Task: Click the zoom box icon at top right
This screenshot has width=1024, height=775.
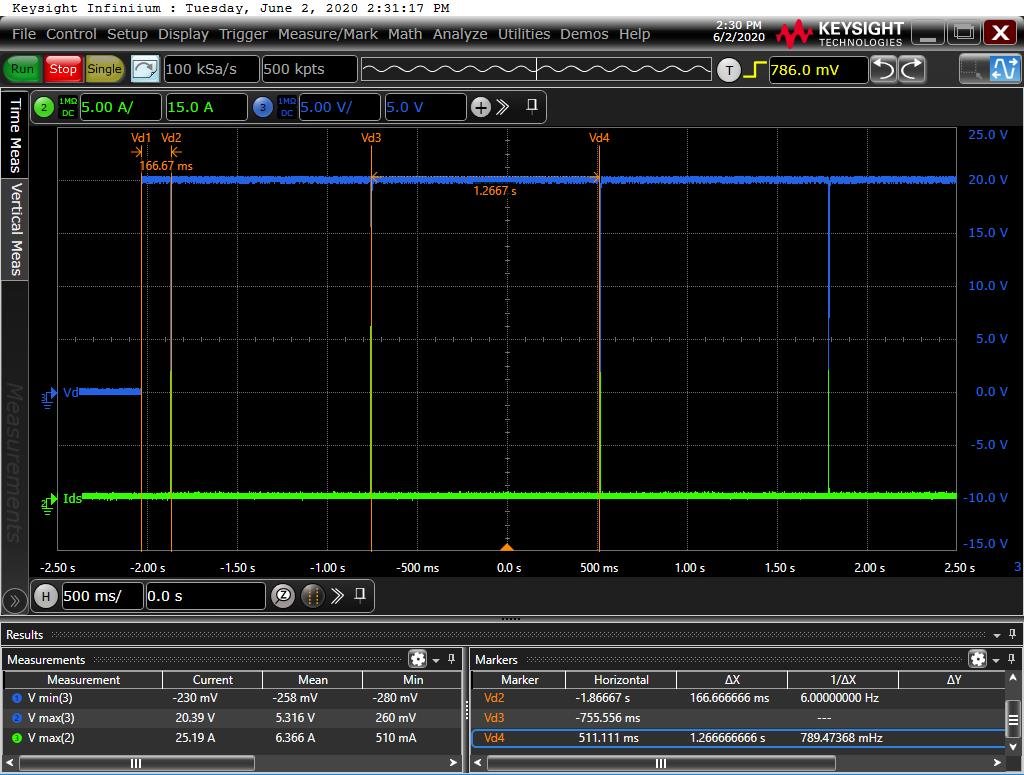Action: [972, 69]
